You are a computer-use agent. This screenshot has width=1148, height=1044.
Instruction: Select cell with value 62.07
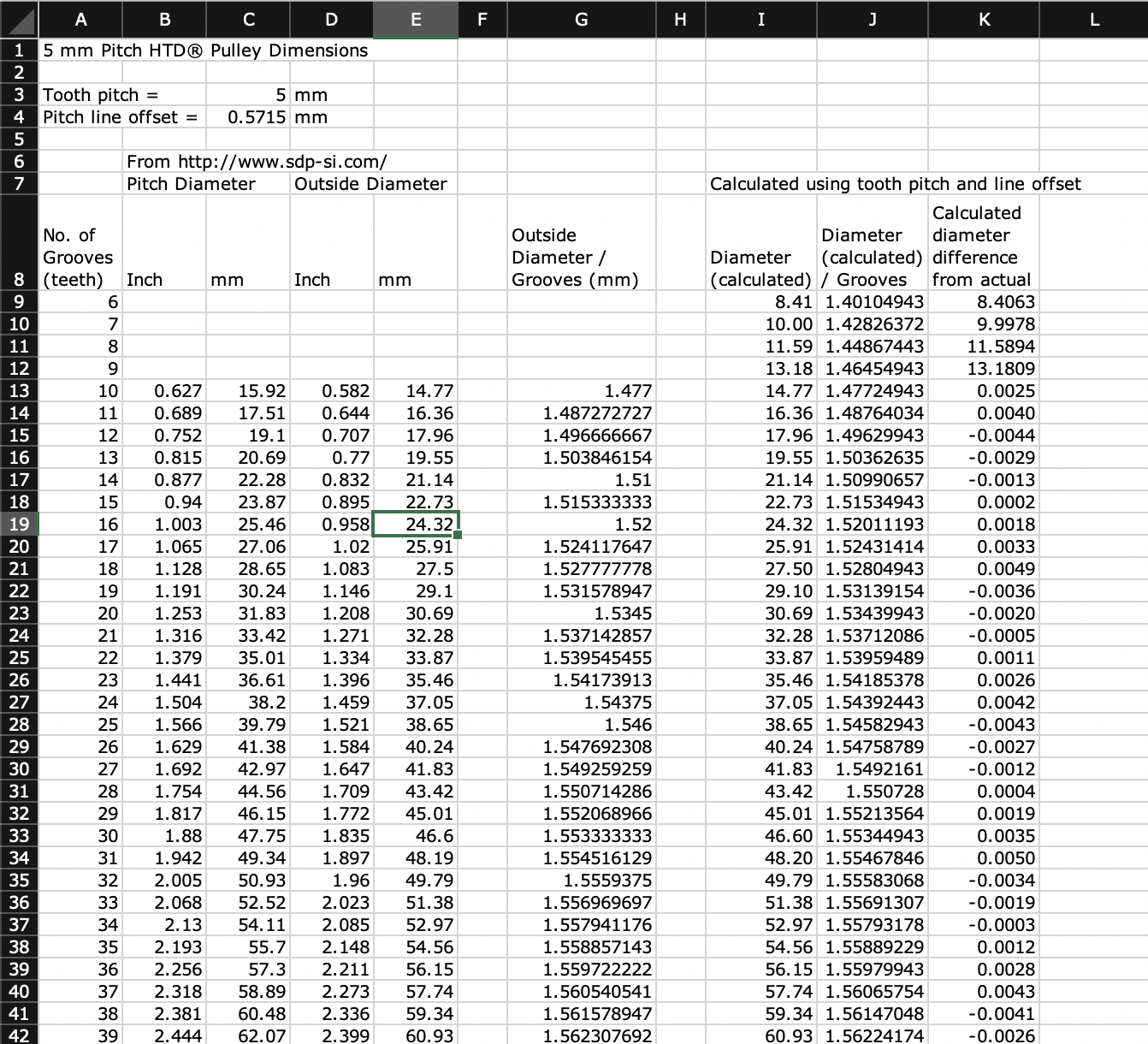[248, 1035]
